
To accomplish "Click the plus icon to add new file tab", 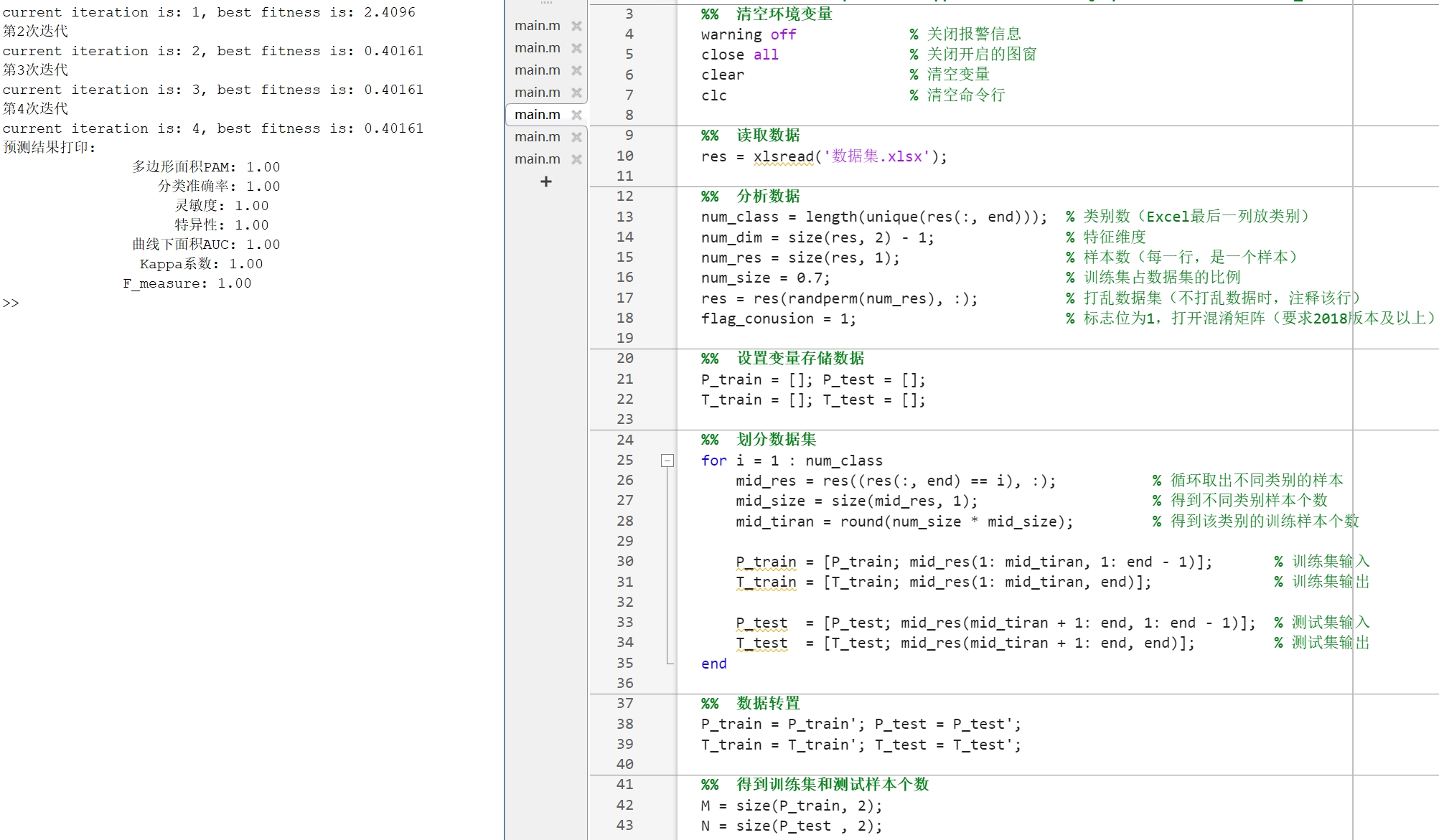I will click(545, 181).
